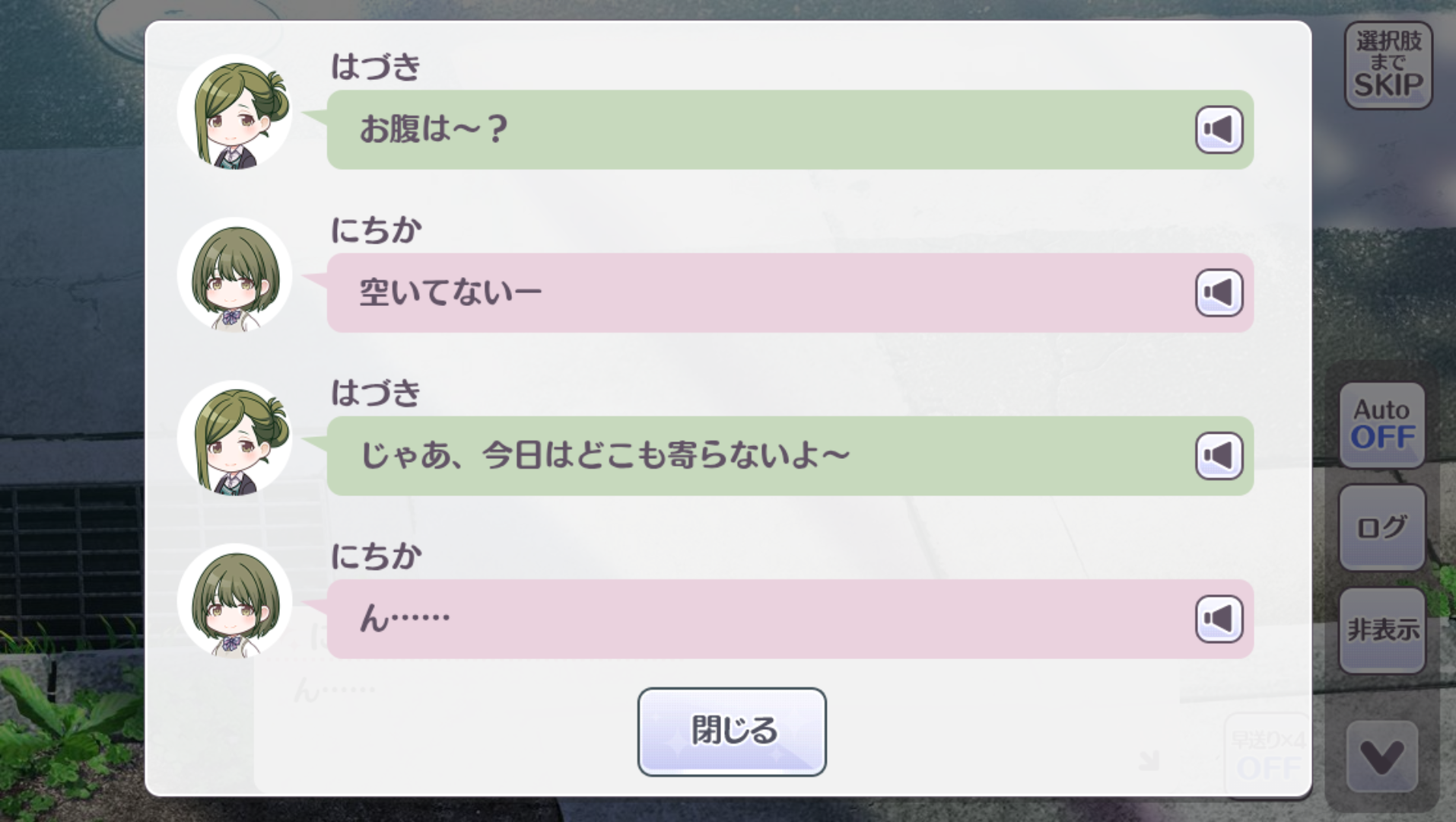Toggle the 早送り×4 OFF fast-forward button
This screenshot has width=1456, height=822.
pyautogui.click(x=1267, y=755)
